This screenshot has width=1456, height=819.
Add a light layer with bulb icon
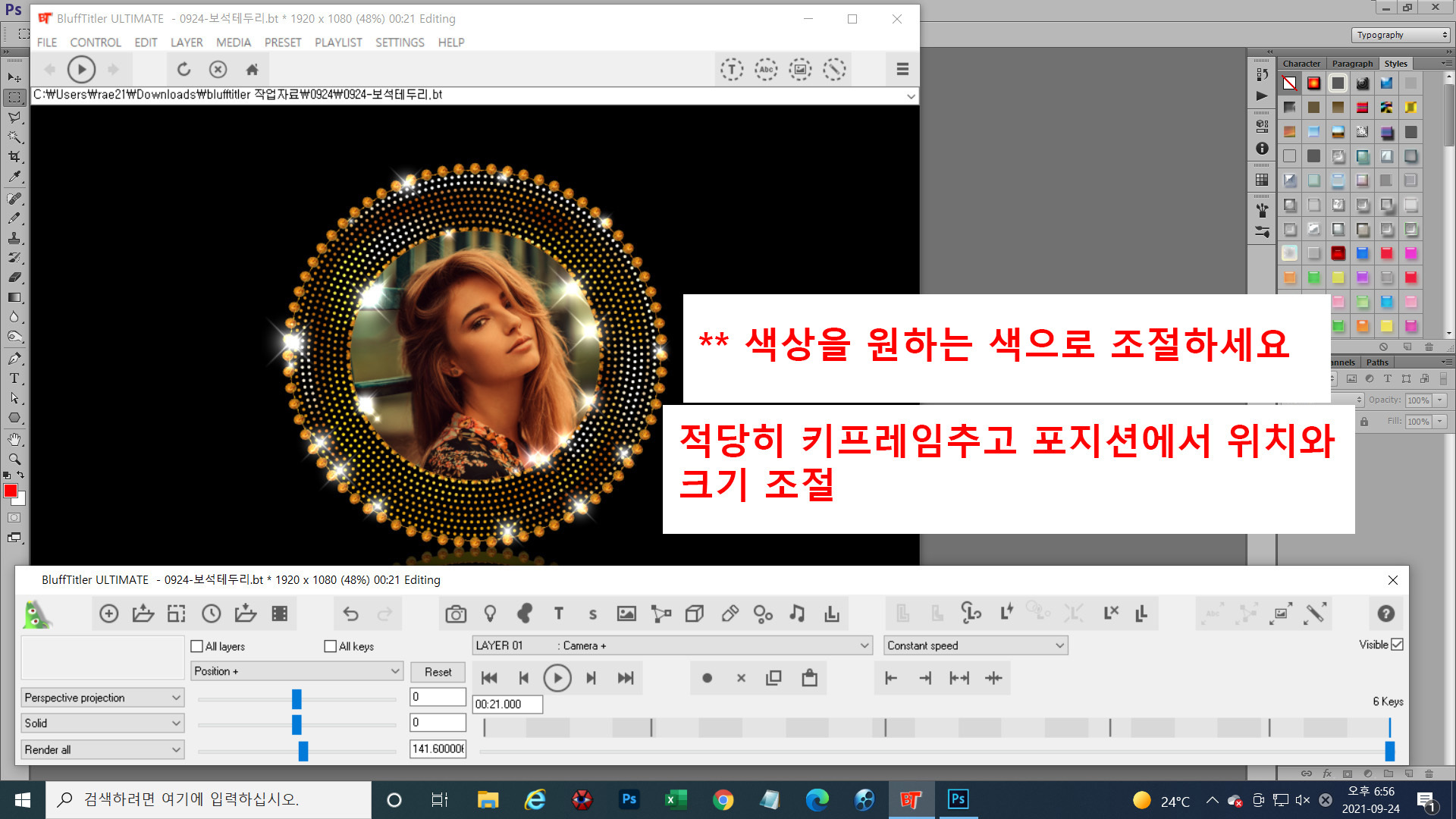490,614
